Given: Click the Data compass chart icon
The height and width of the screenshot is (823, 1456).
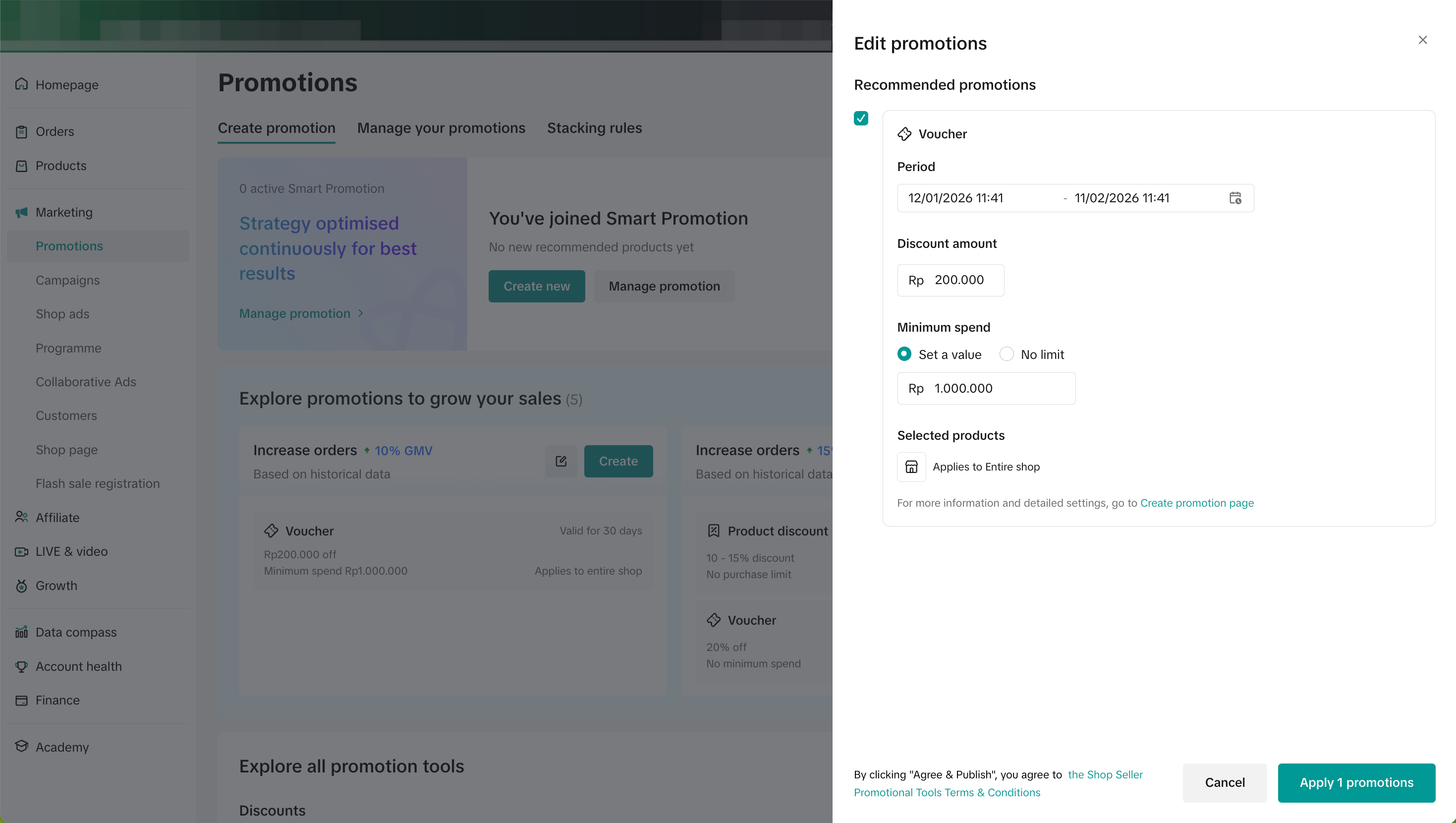Looking at the screenshot, I should 21,632.
